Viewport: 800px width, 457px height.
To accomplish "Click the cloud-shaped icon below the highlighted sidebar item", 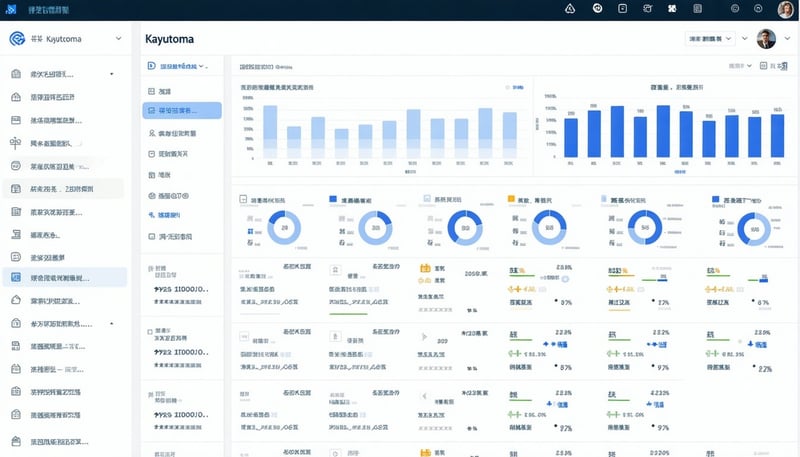I will pos(16,300).
